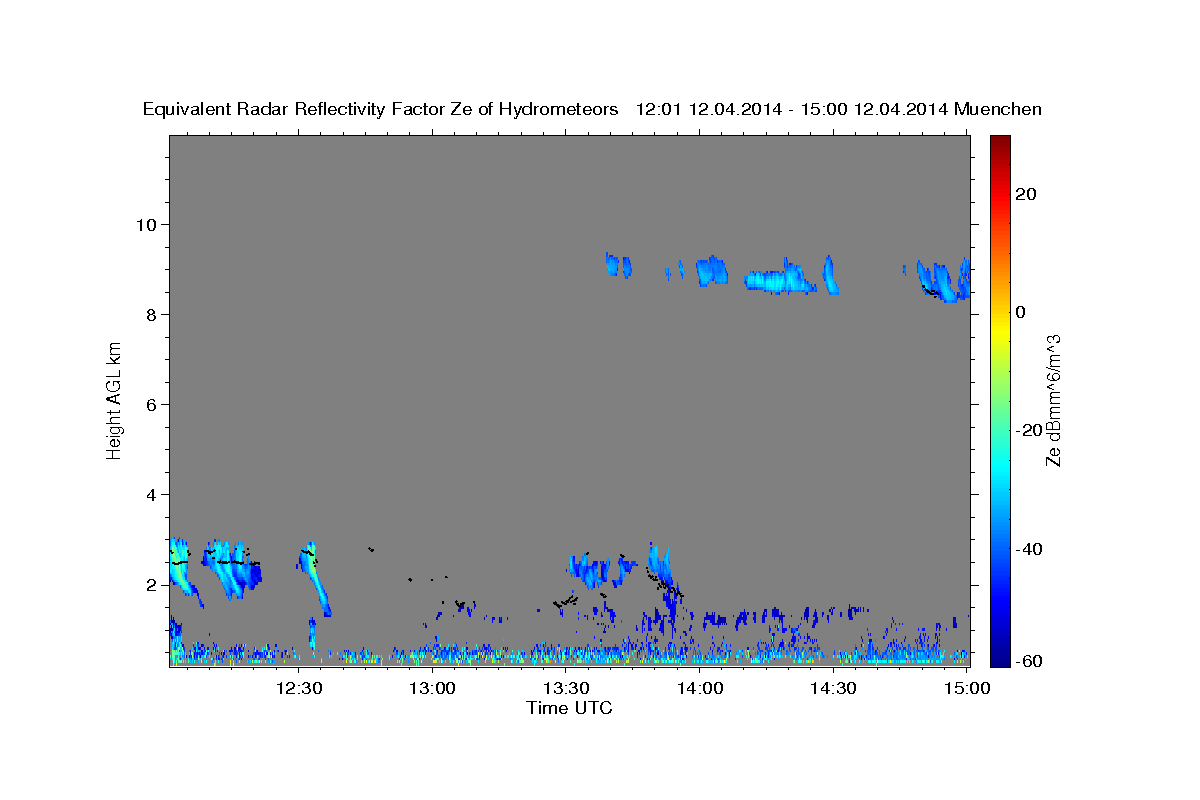Click the height tick label 6
Image resolution: width=1200 pixels, height=800 pixels.
pos(152,404)
